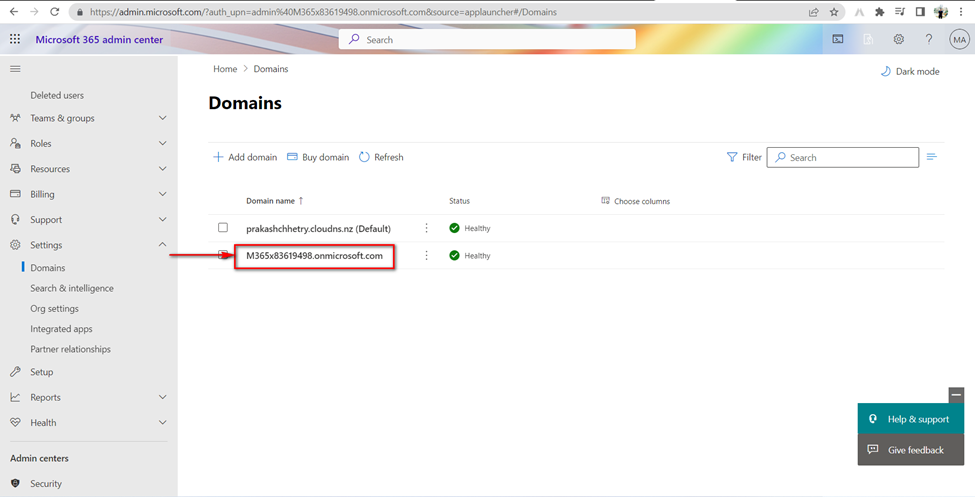The image size is (975, 497).
Task: Open Partner relationships
Action: [71, 349]
